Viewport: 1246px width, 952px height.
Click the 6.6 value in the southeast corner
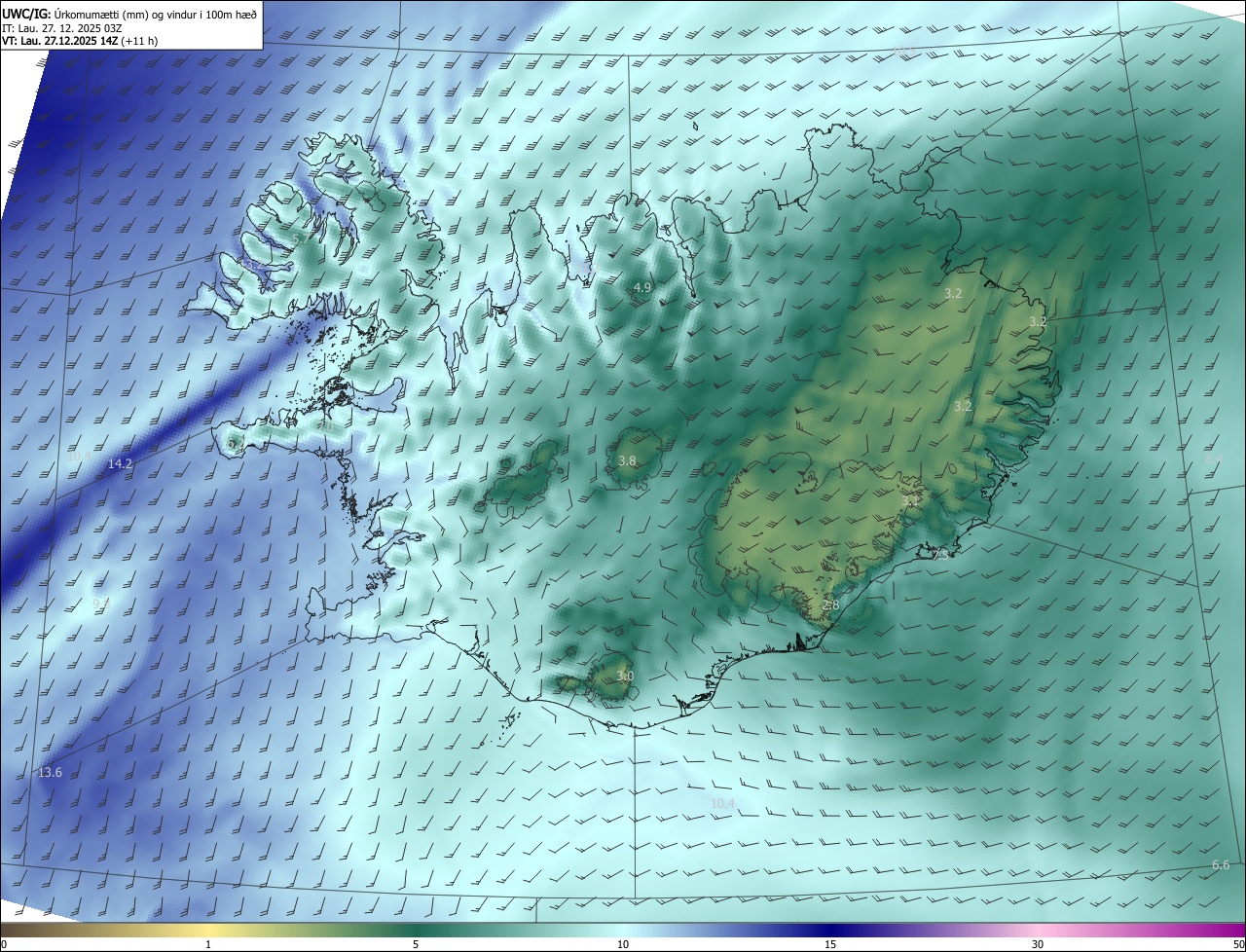point(1221,865)
